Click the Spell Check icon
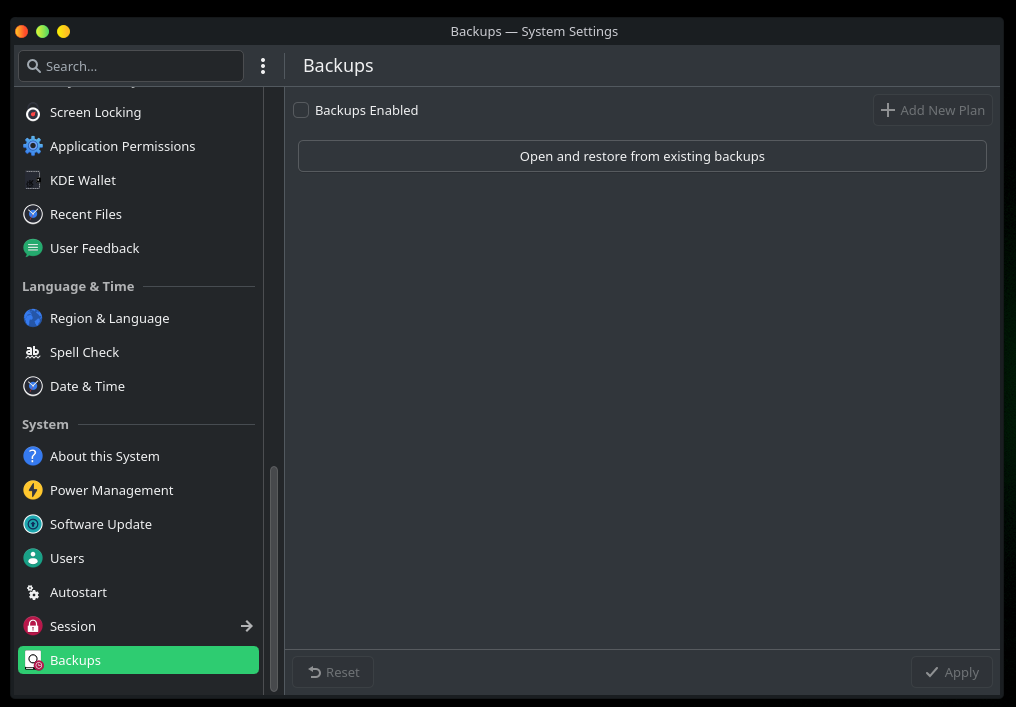Screen dimensions: 1016x707 (x=33, y=353)
